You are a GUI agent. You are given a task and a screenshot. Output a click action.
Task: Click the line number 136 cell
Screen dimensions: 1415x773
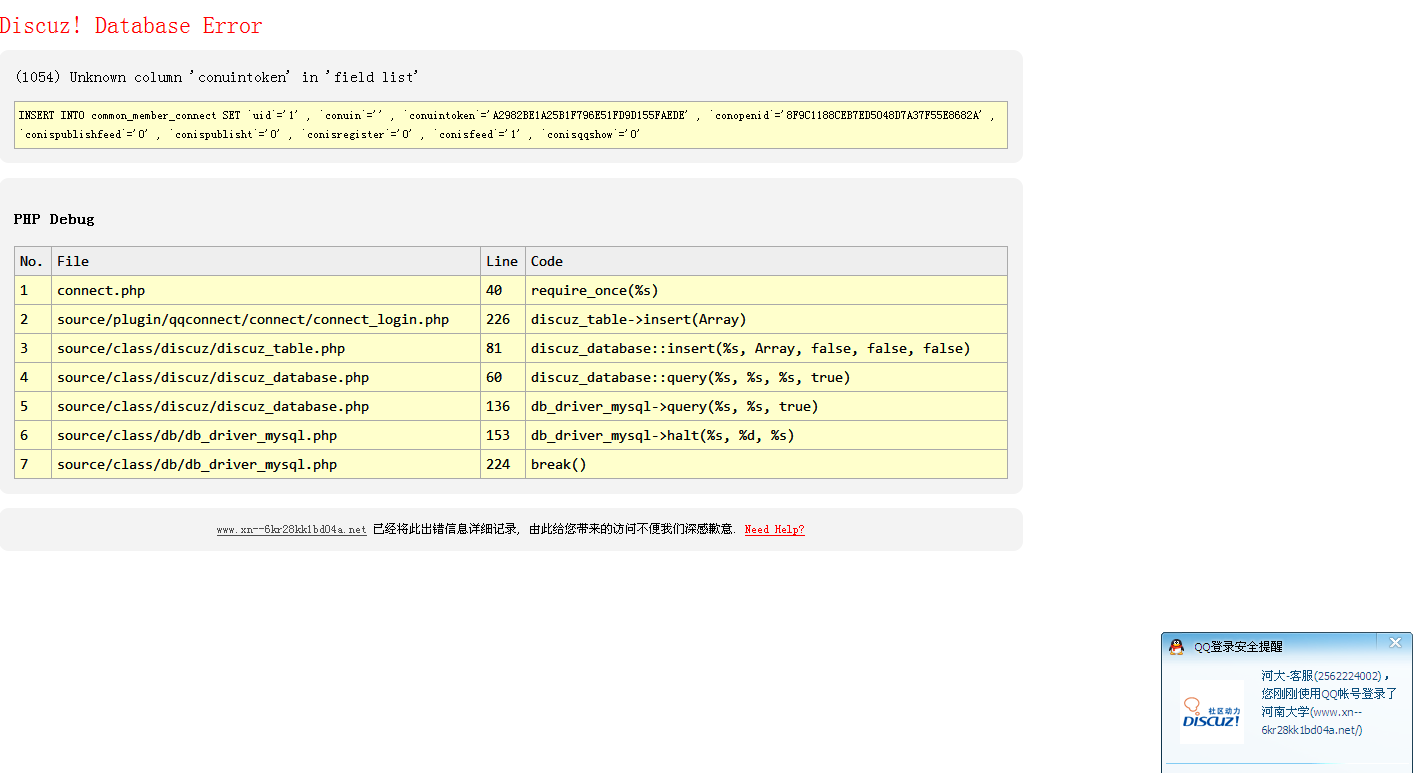(503, 406)
